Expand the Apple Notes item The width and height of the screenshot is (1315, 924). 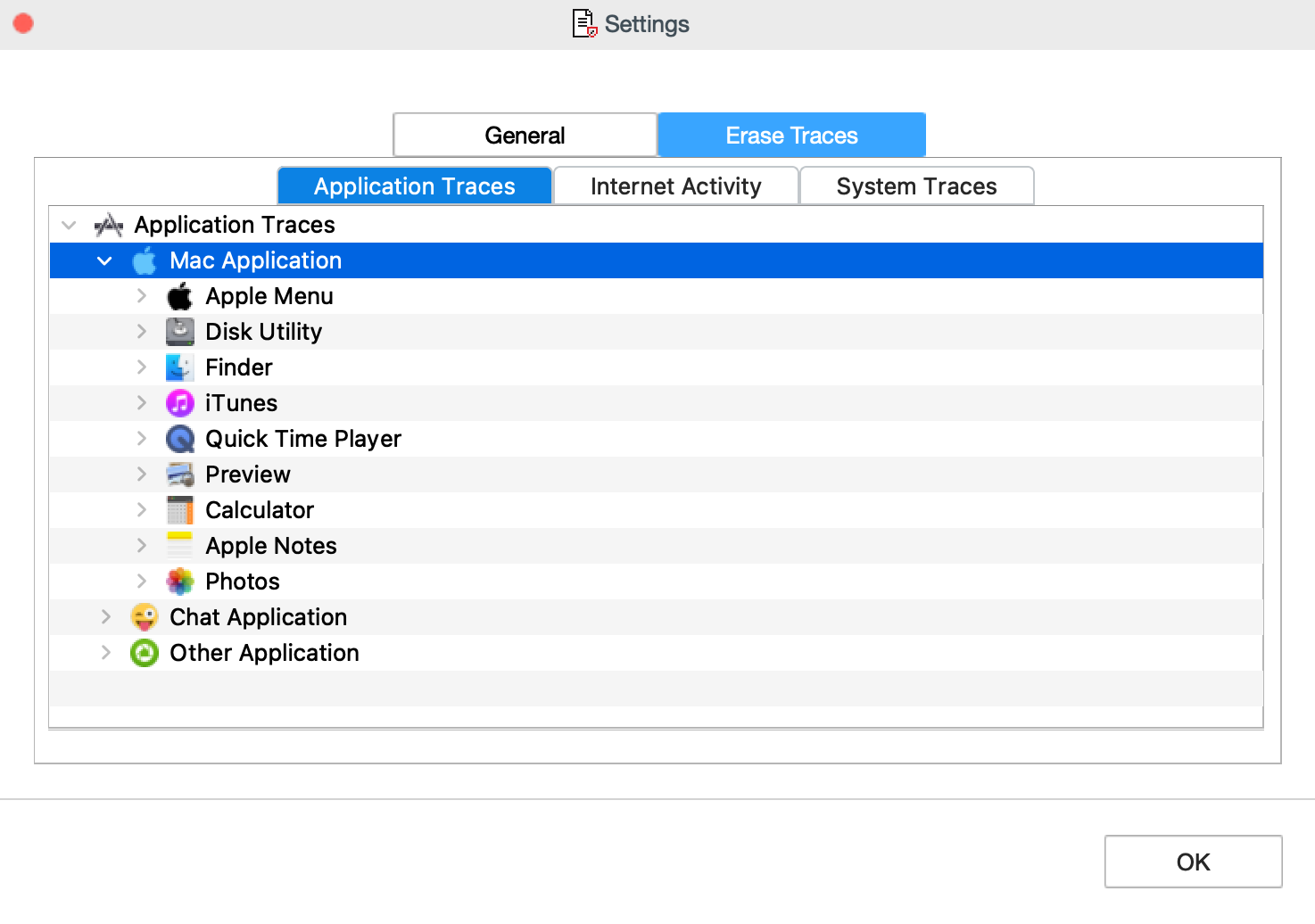(142, 546)
